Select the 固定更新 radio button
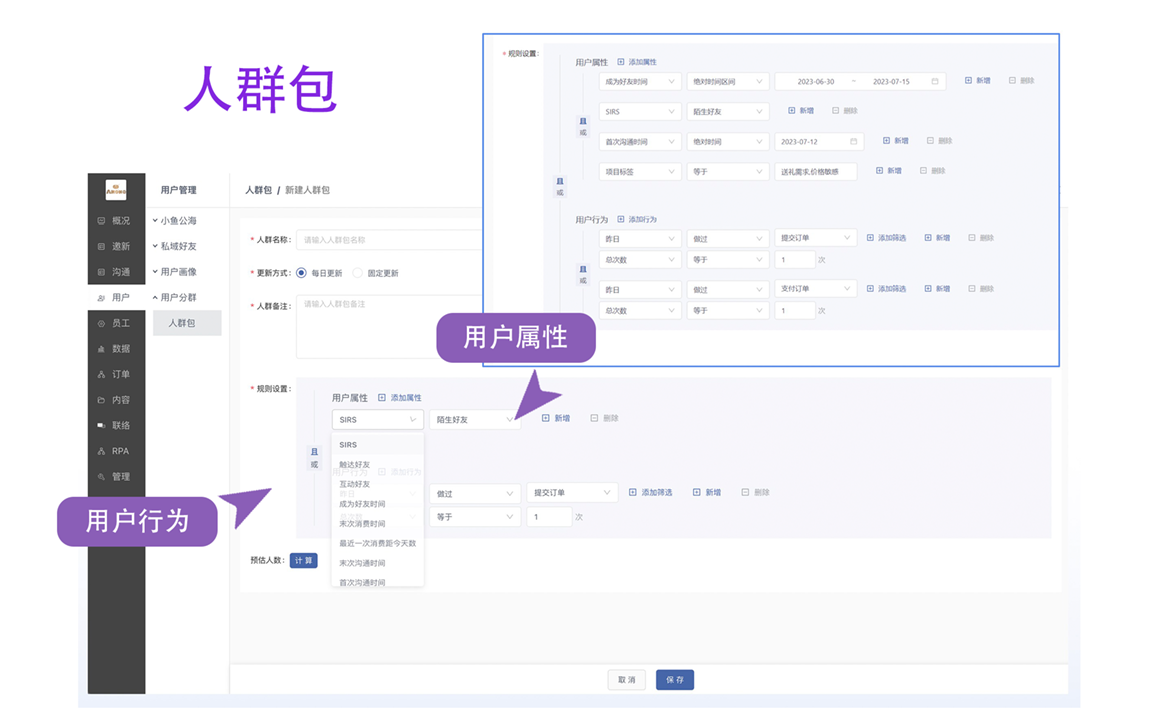 point(357,273)
